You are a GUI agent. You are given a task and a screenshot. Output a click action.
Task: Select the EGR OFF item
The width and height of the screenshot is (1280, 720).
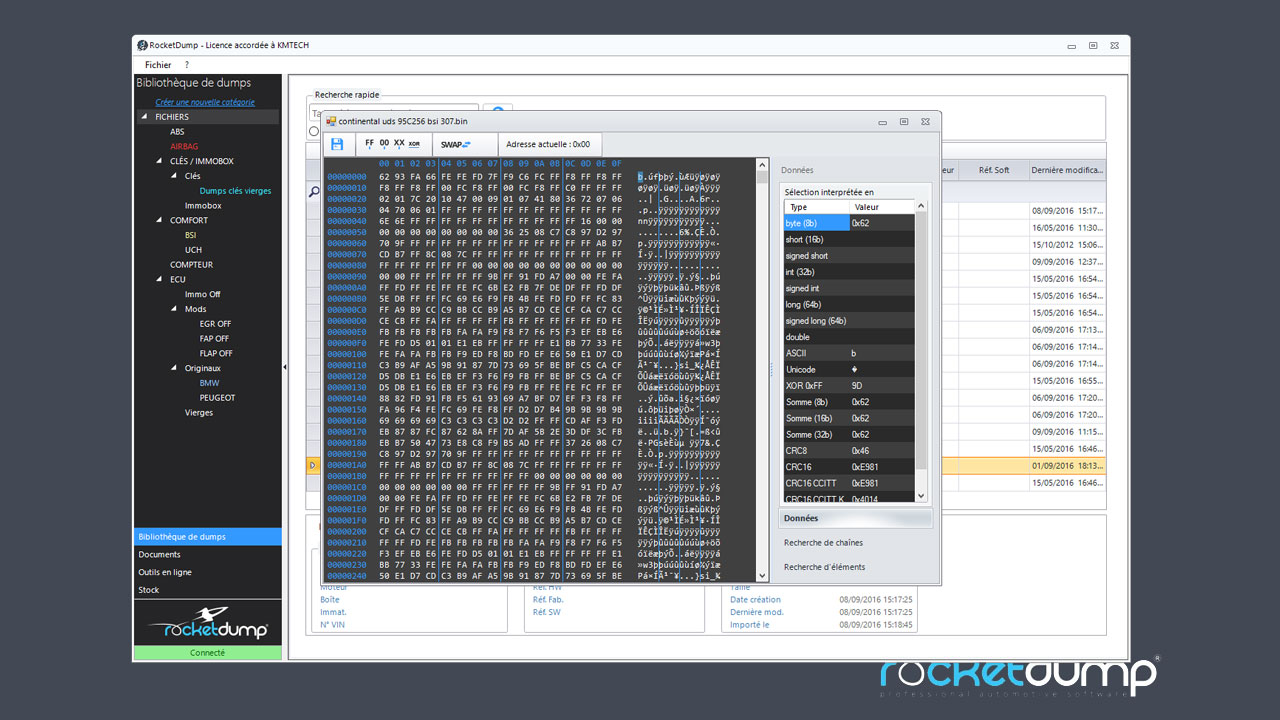tap(215, 324)
